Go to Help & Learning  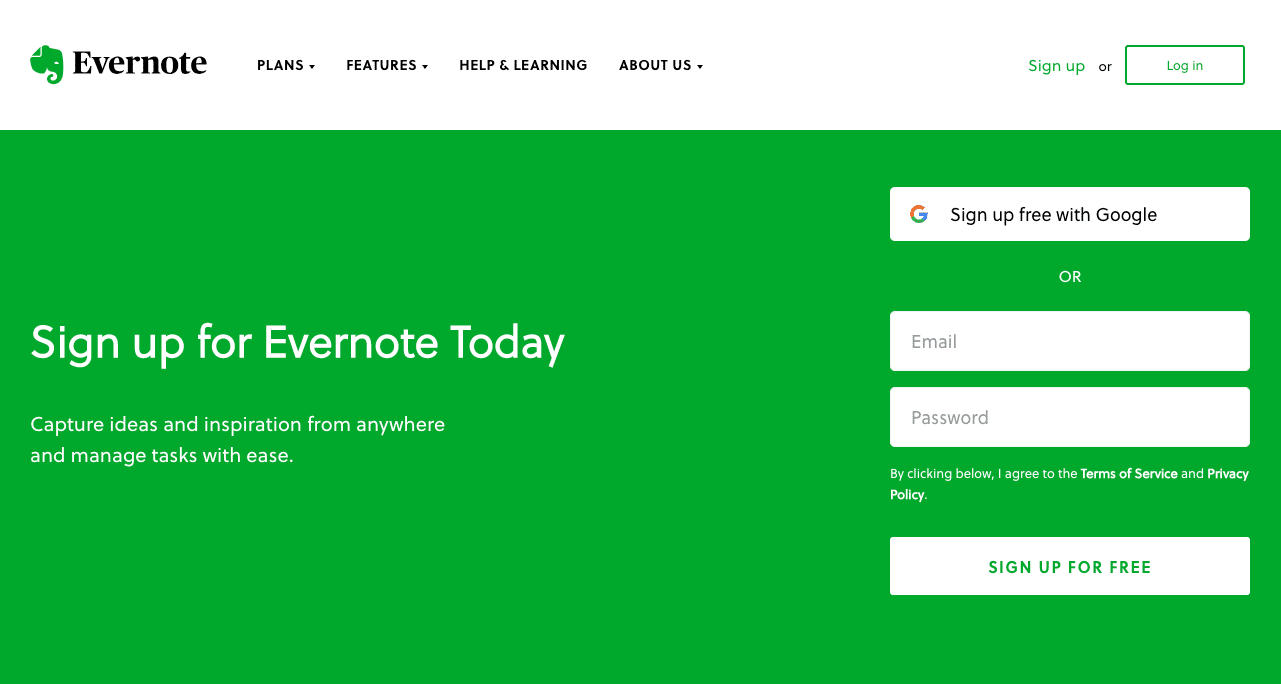(523, 65)
